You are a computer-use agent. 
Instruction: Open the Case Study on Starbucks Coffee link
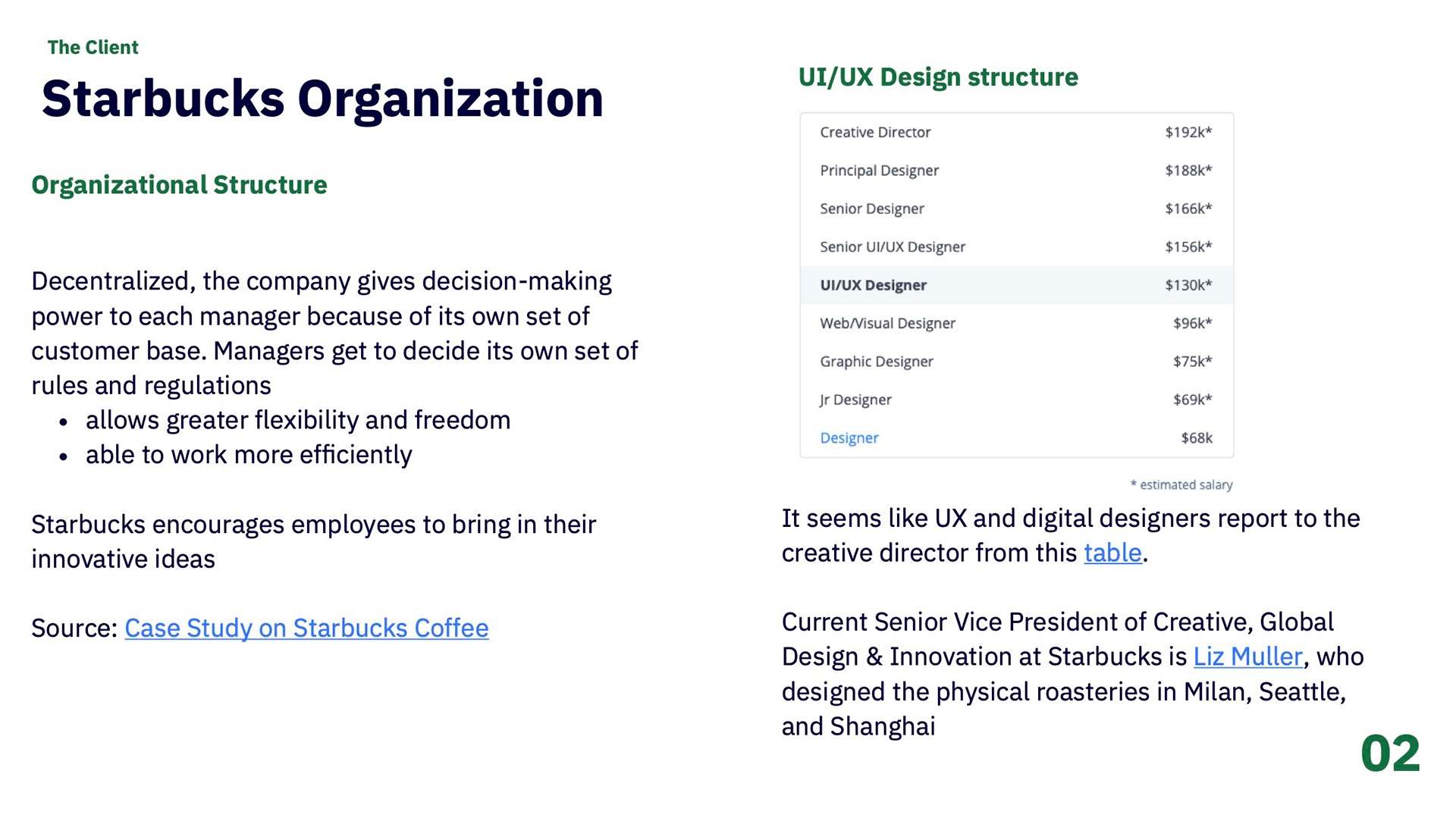(x=306, y=628)
